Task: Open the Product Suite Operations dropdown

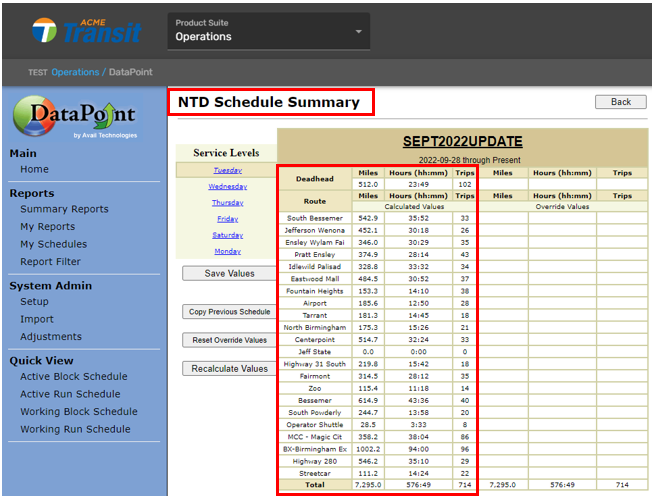Action: coord(269,32)
